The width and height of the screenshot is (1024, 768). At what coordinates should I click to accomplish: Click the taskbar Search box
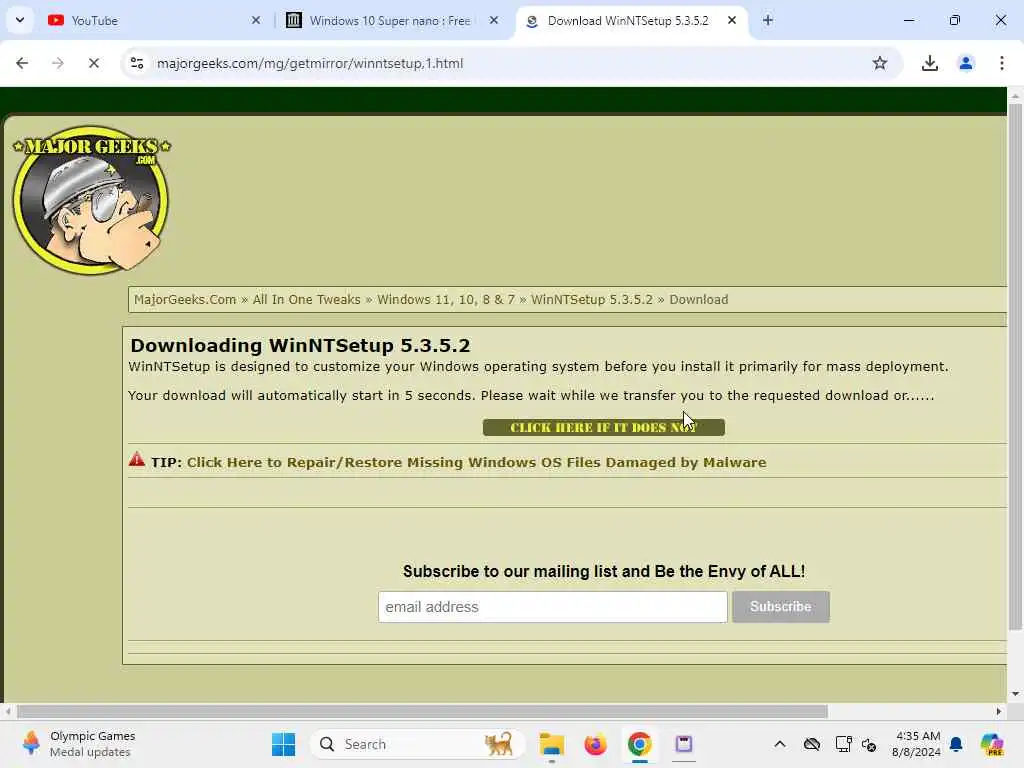(x=418, y=744)
